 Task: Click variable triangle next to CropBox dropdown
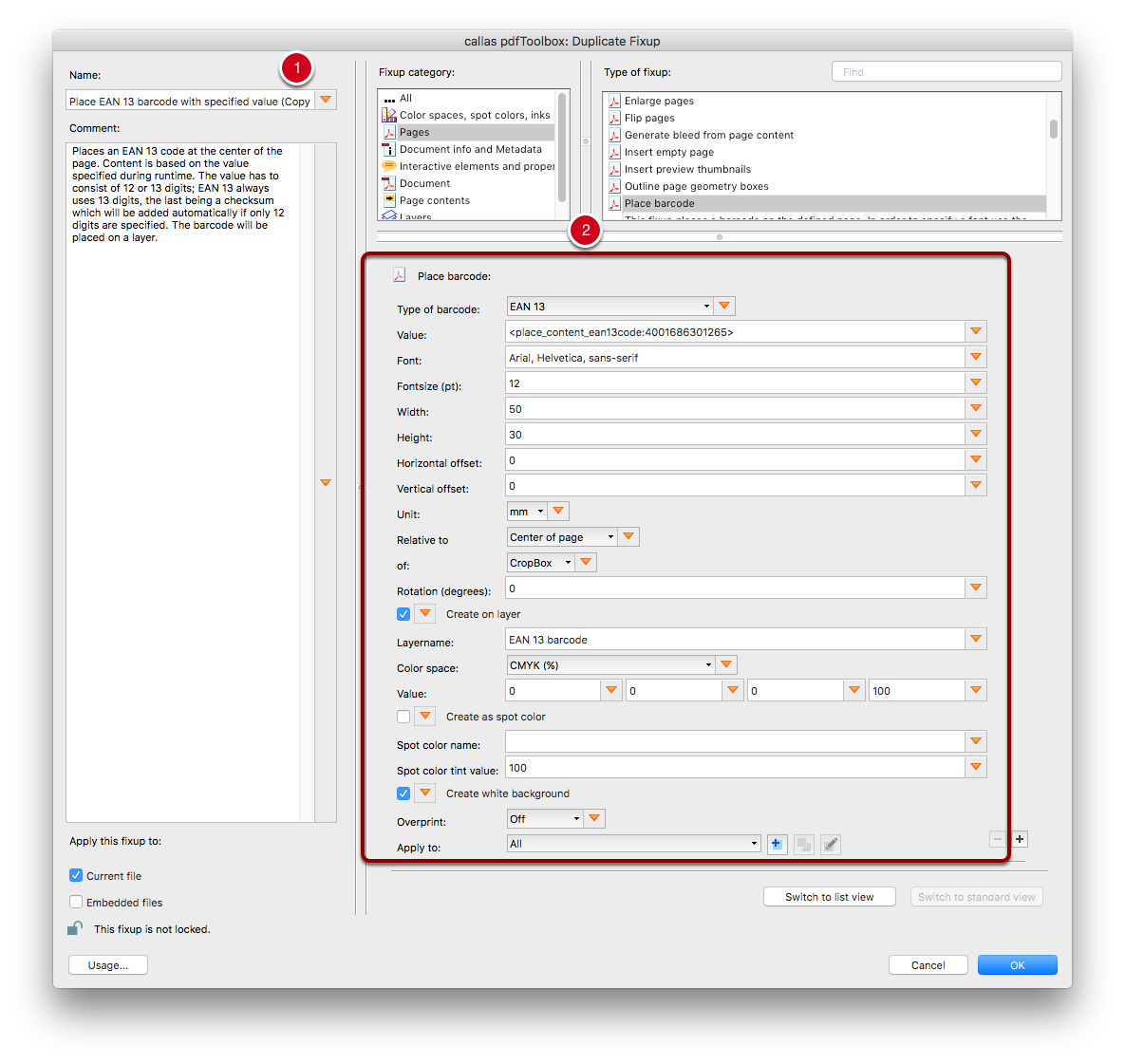point(586,563)
